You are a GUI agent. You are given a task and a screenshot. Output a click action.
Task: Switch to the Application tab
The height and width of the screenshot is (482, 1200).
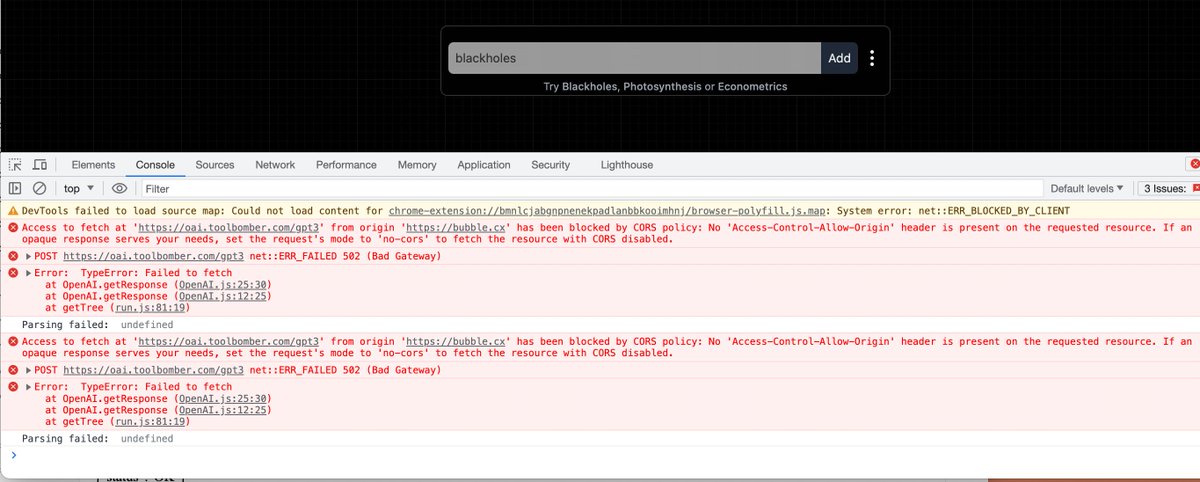click(484, 165)
